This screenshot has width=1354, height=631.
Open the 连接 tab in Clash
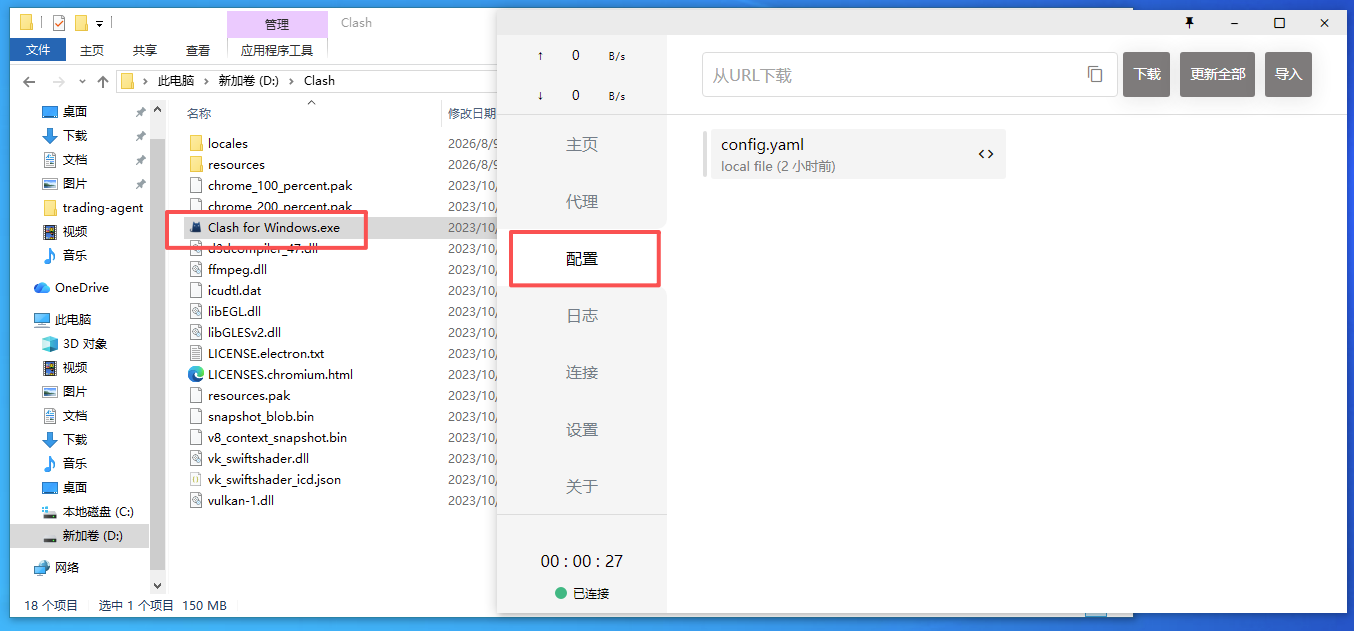pyautogui.click(x=582, y=373)
